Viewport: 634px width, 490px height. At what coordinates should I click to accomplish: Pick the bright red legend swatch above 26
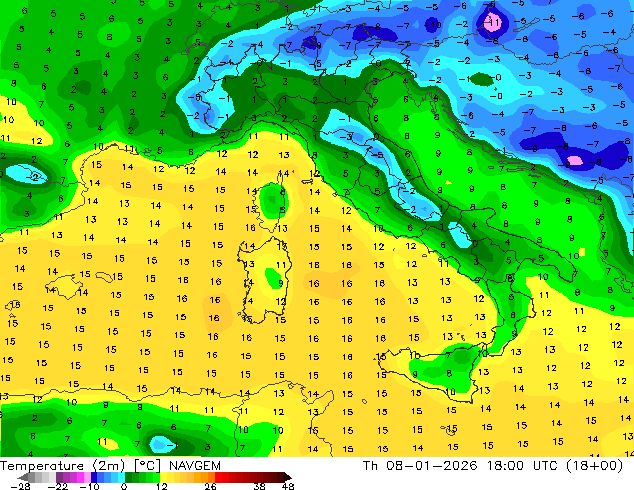click(218, 477)
